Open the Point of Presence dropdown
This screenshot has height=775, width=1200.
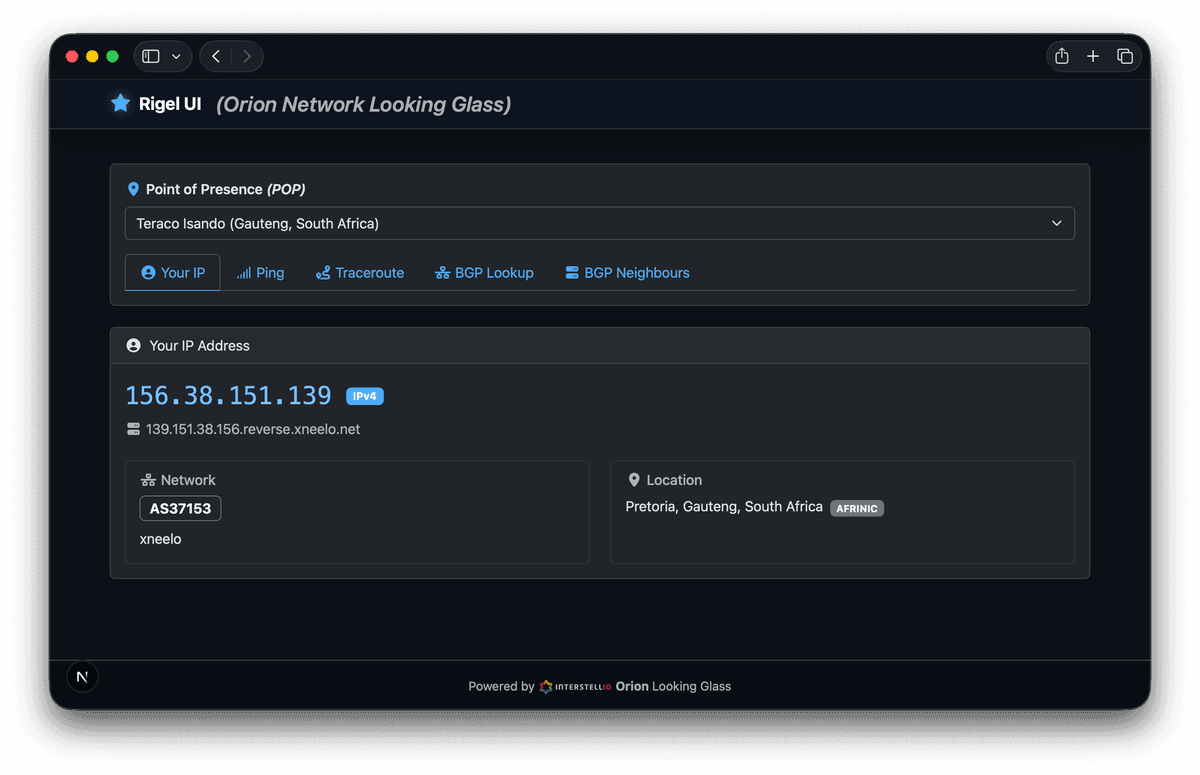599,224
